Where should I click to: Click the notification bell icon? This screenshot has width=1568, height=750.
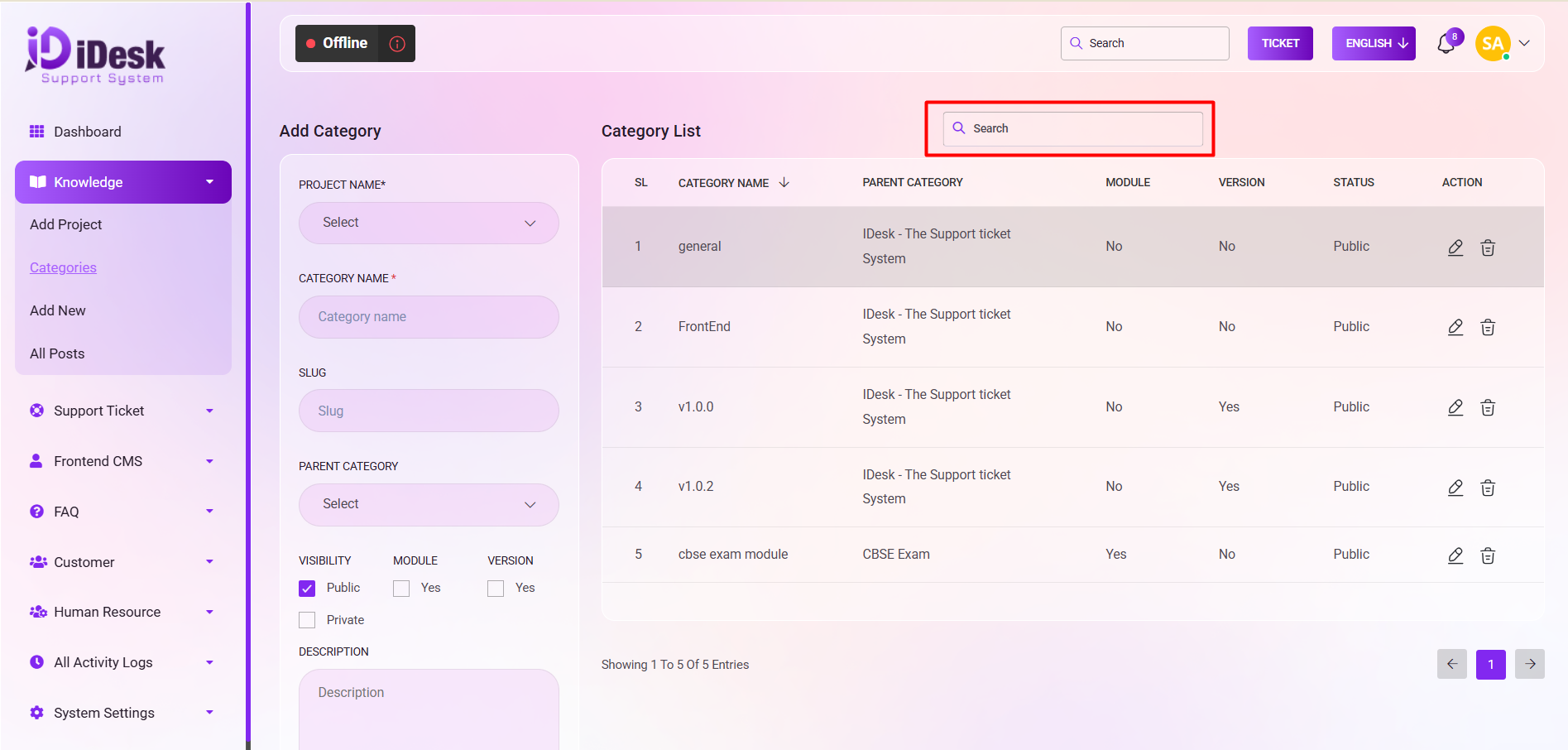[1446, 44]
